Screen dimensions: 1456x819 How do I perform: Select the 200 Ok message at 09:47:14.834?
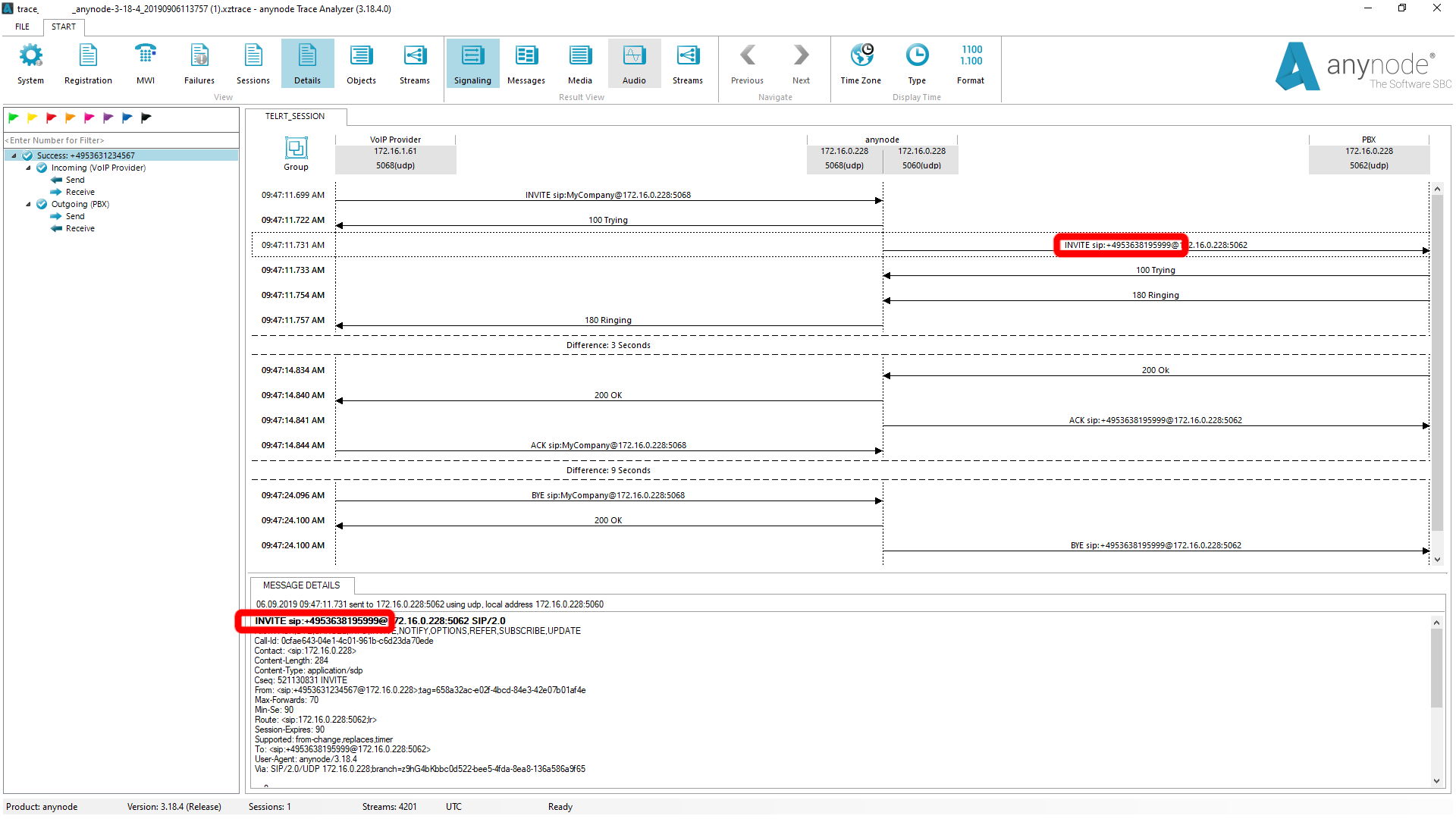1156,371
